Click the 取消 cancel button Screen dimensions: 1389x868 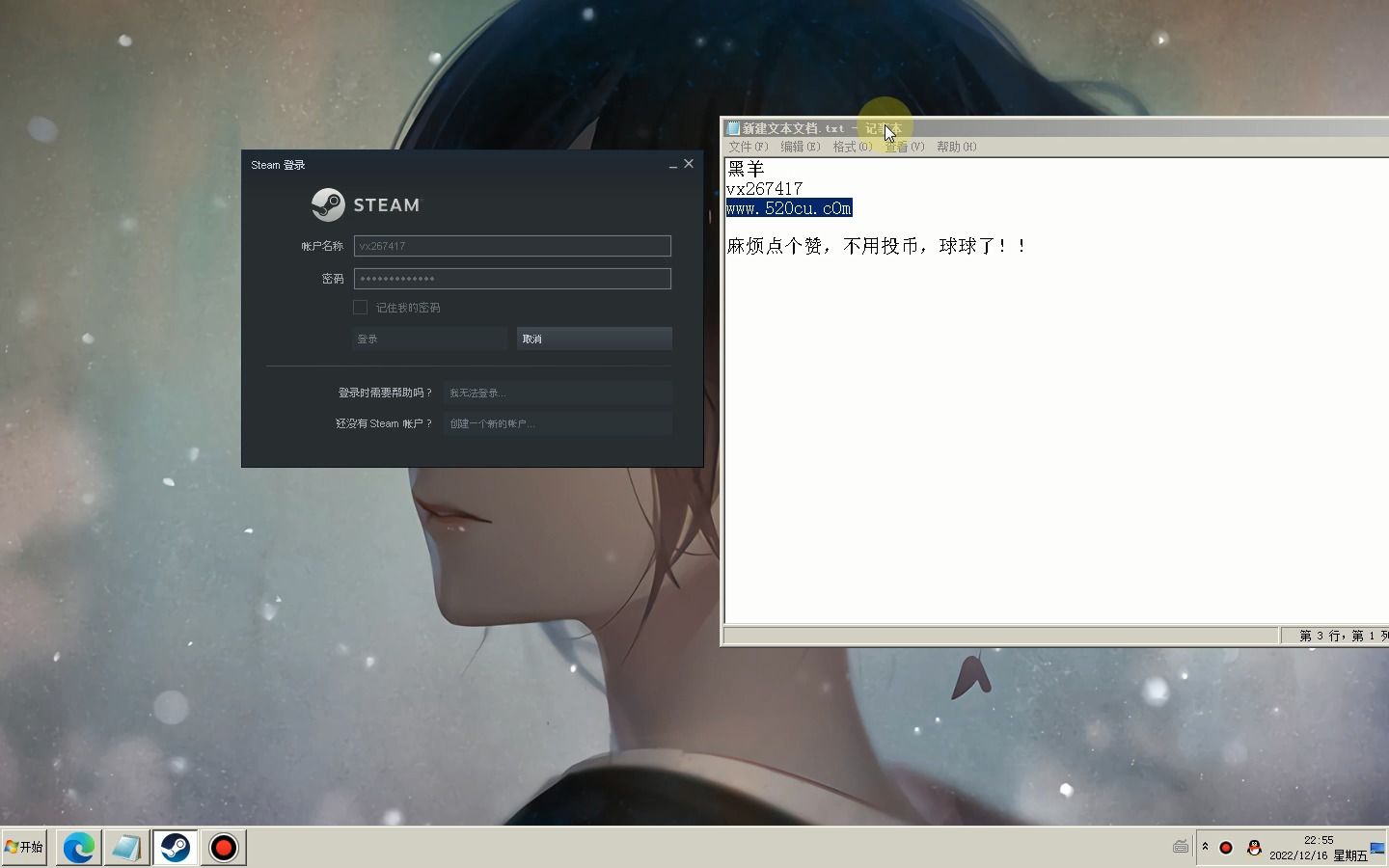(594, 339)
